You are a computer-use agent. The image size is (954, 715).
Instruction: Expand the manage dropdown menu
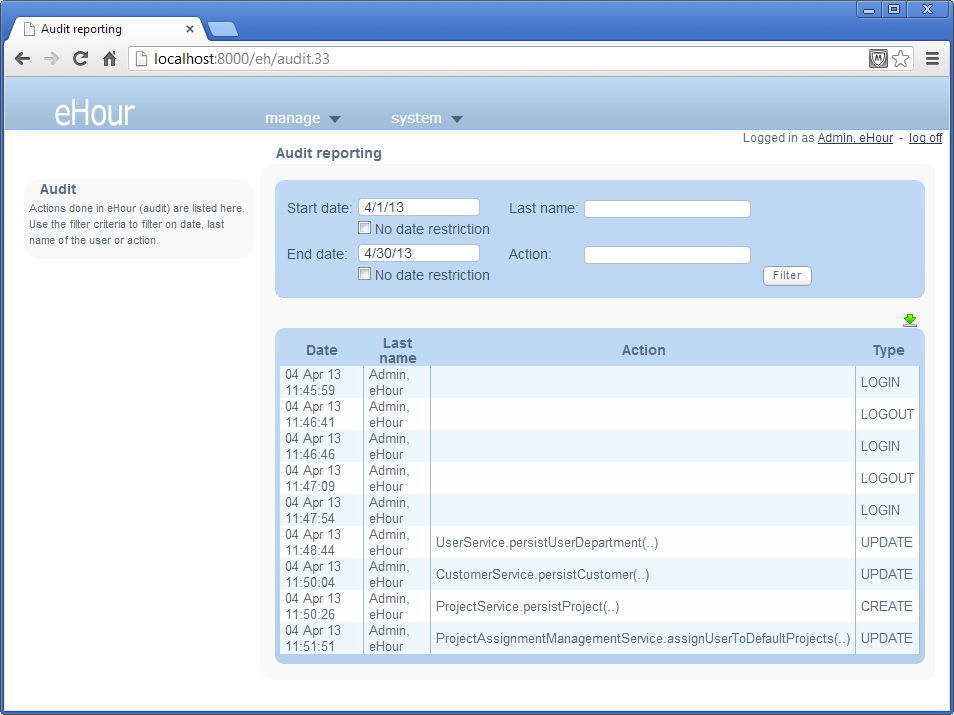302,118
